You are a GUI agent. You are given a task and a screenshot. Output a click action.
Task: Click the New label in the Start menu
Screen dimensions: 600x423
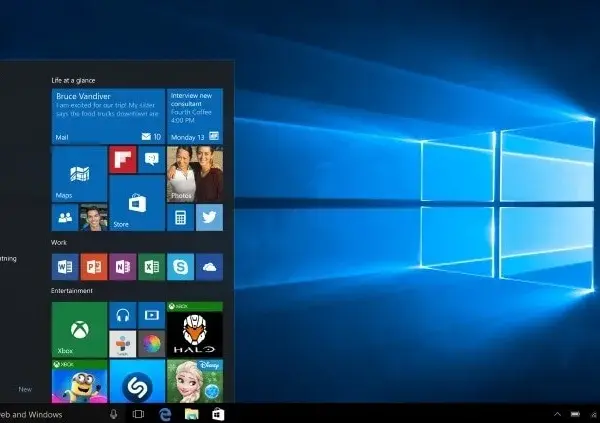click(25, 389)
